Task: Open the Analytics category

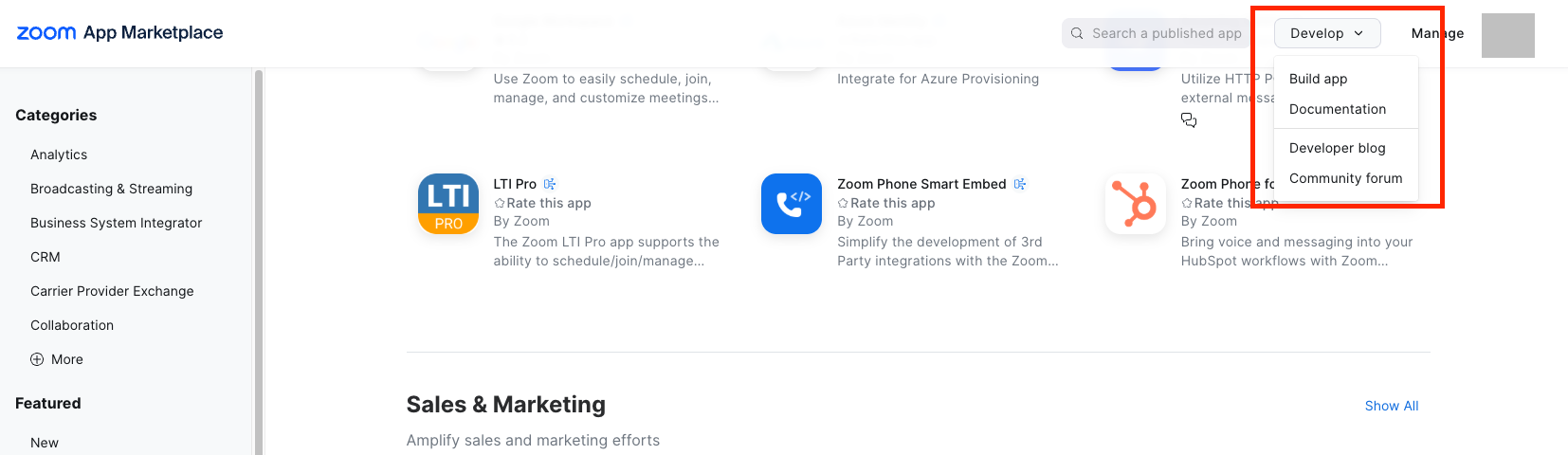Action: tap(59, 155)
